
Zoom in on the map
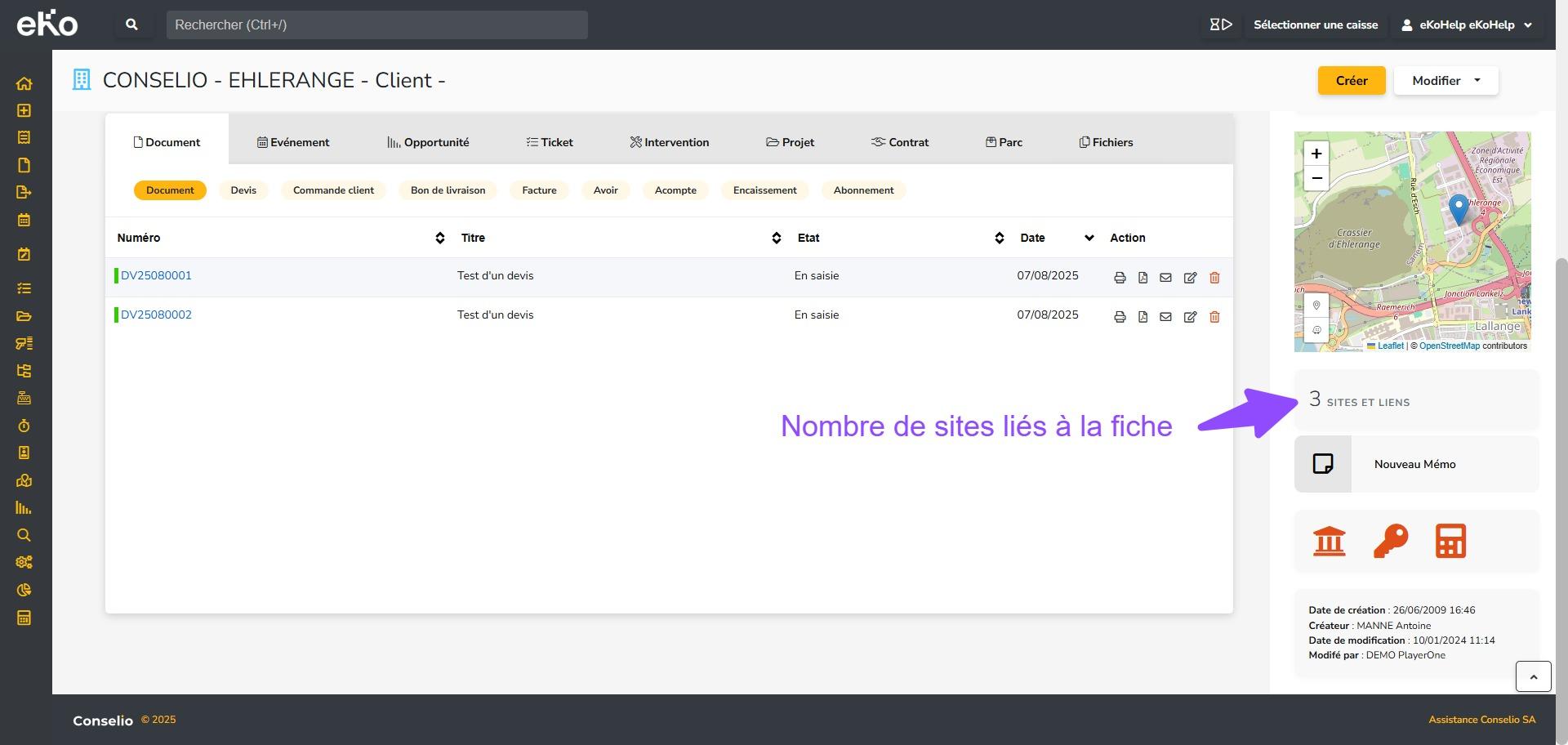[x=1316, y=154]
